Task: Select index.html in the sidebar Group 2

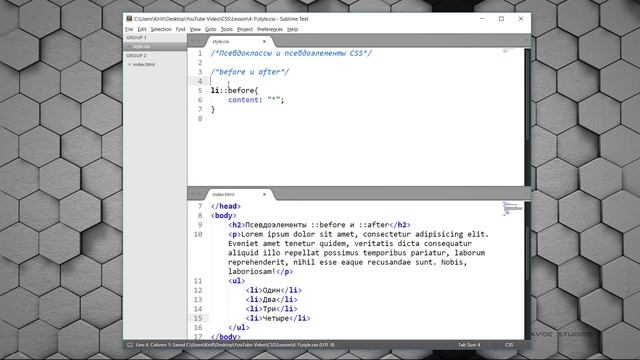Action: coord(155,64)
